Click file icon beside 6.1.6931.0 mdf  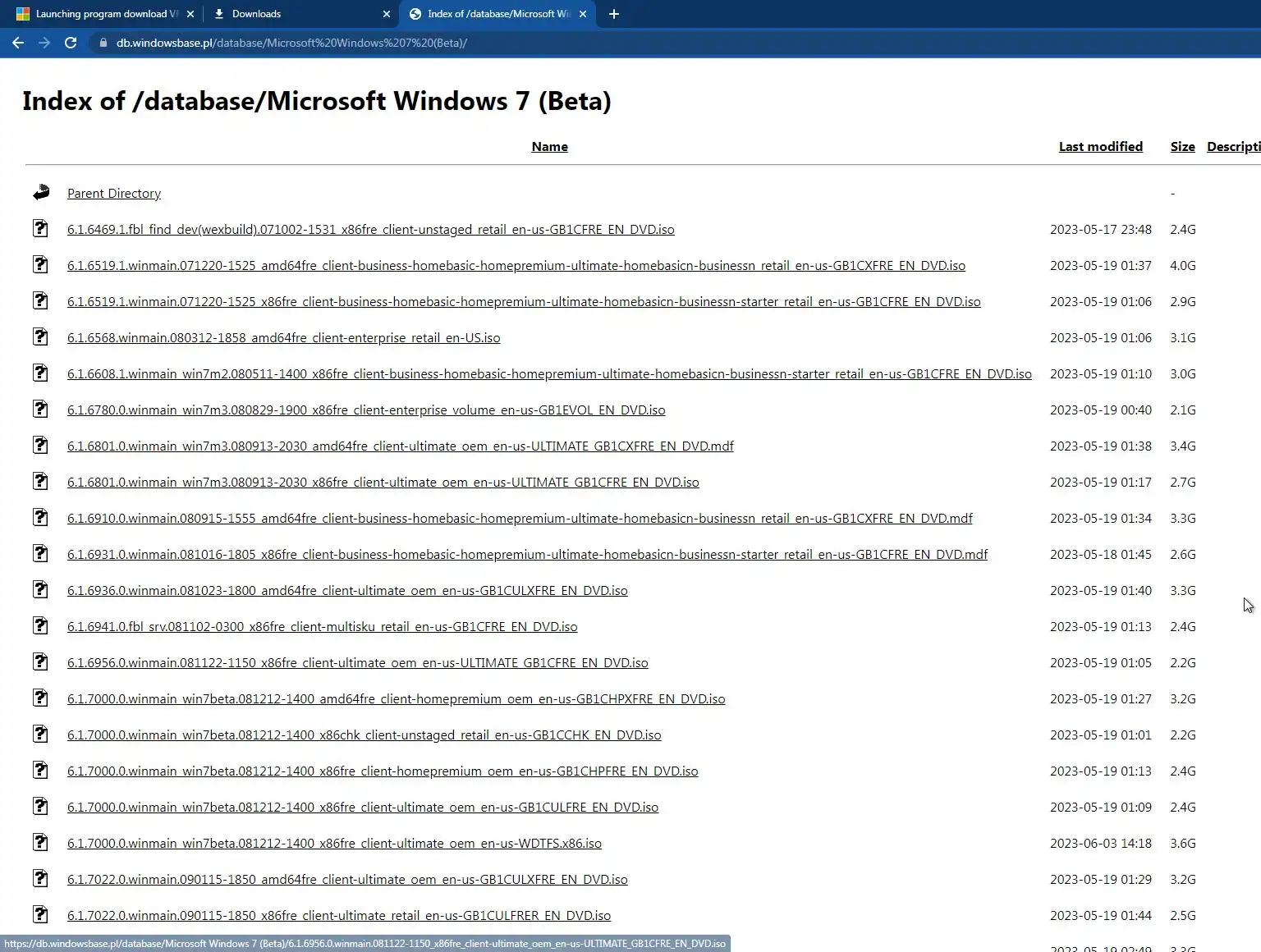click(x=40, y=553)
